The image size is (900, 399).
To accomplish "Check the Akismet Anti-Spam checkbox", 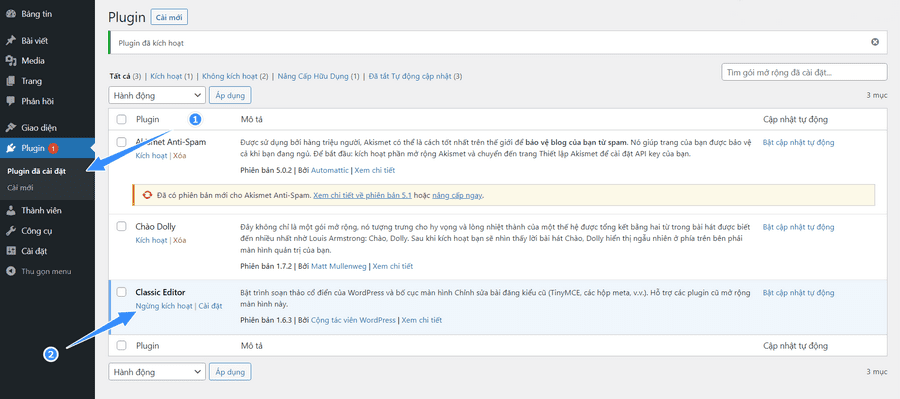I will (x=121, y=142).
